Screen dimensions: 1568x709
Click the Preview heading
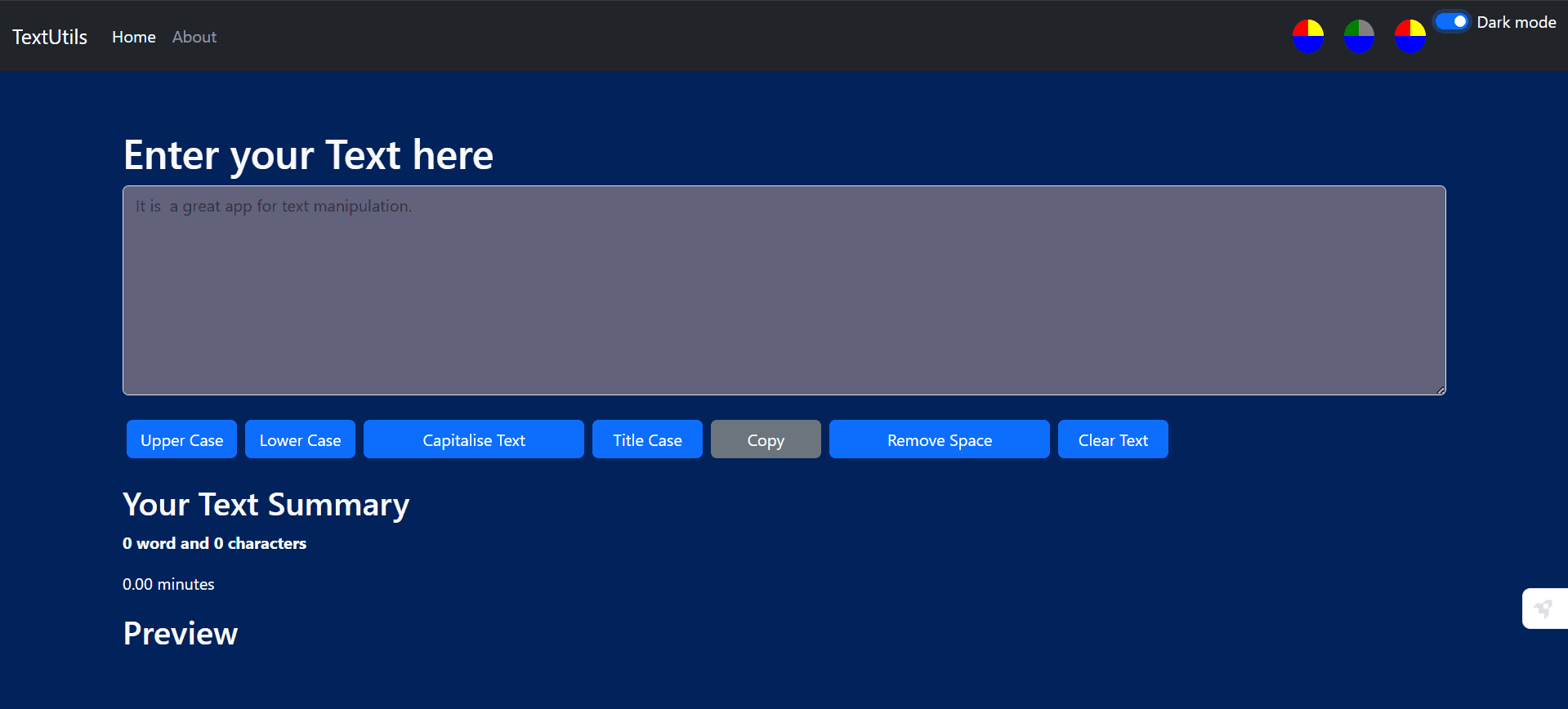pos(181,634)
